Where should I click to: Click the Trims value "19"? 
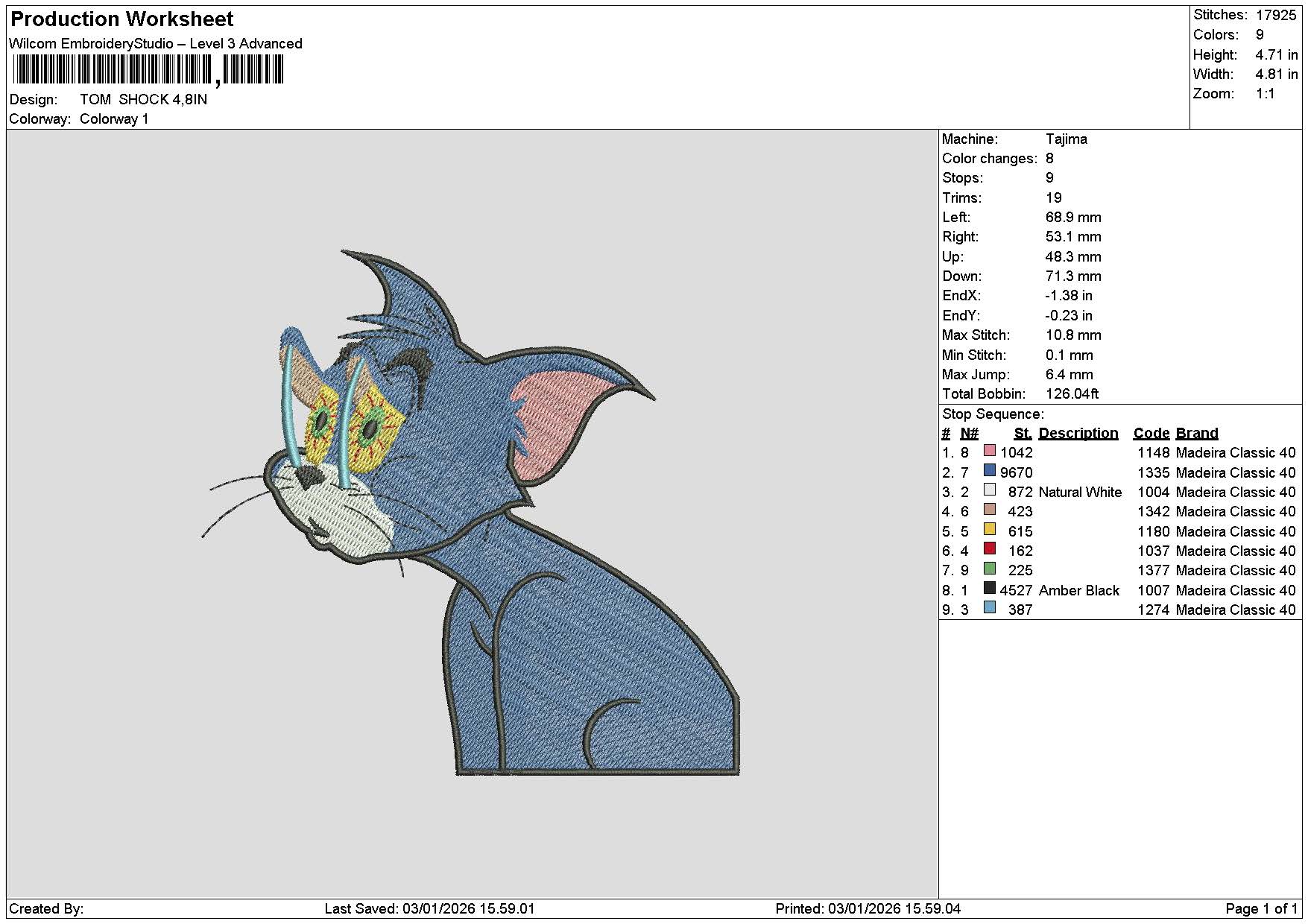pyautogui.click(x=1054, y=198)
